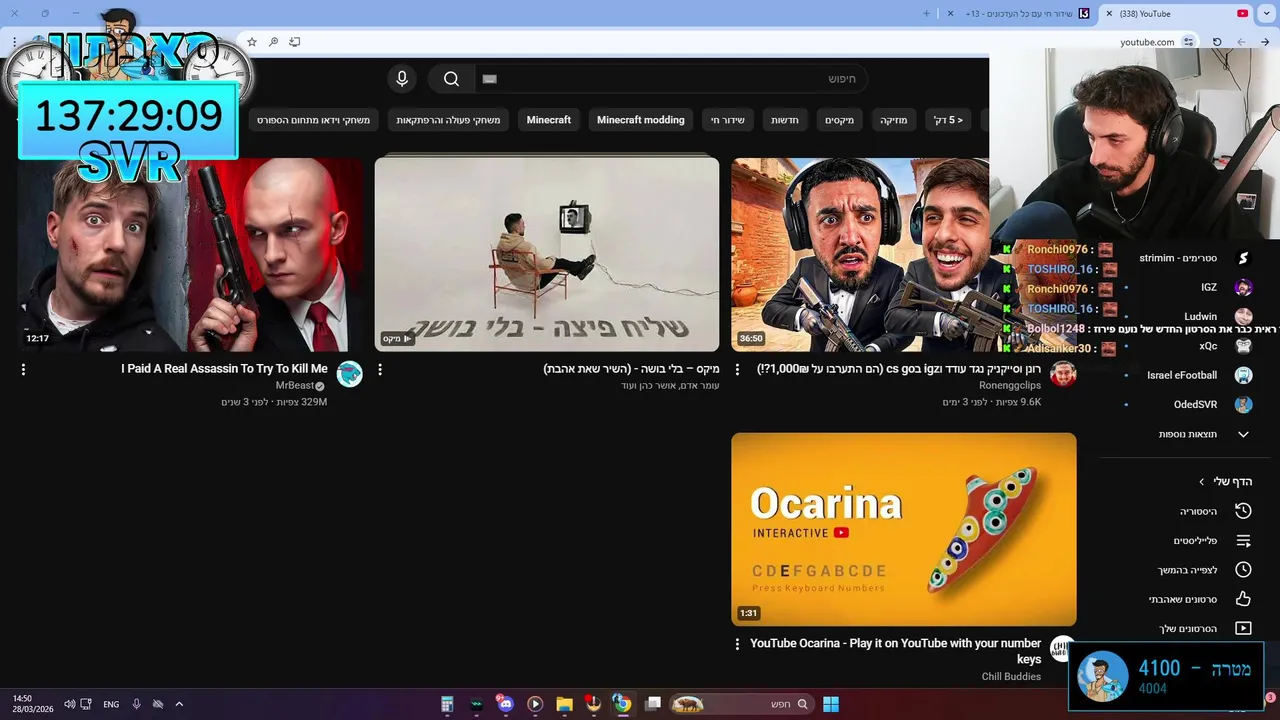This screenshot has height=720, width=1280.
Task: Click the YouTube search input field
Action: click(670, 79)
